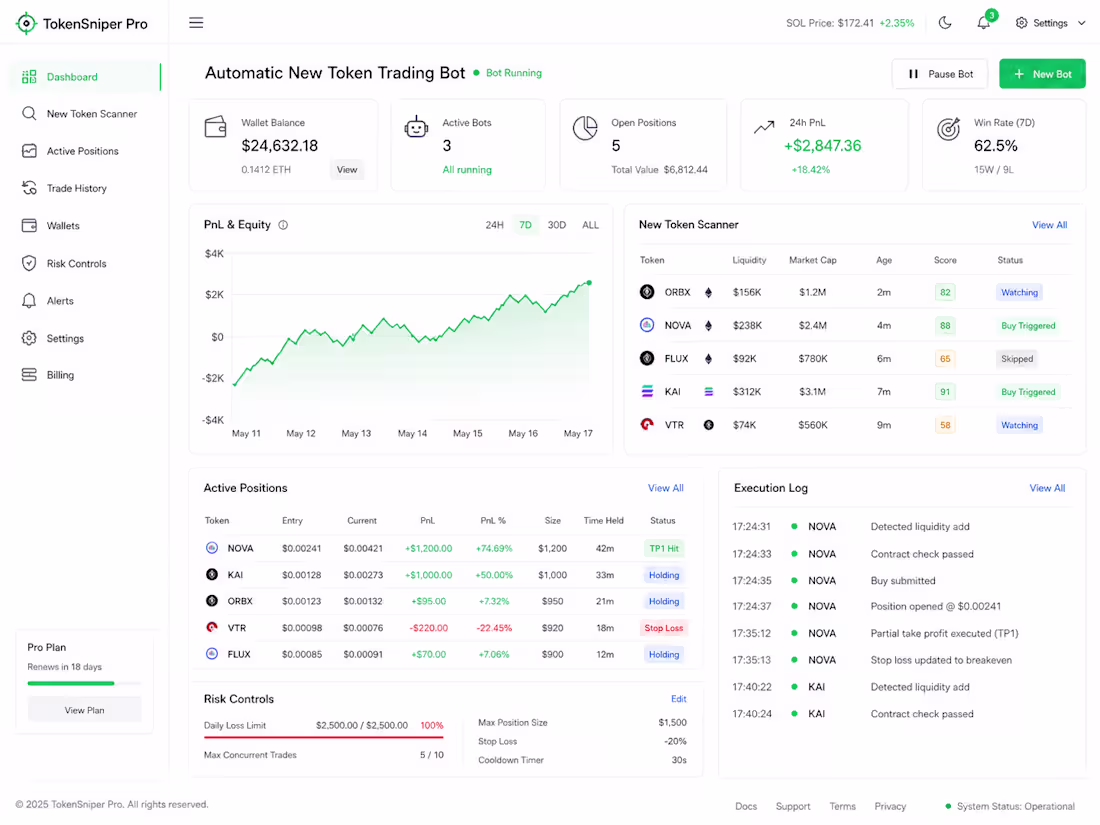Image resolution: width=1100 pixels, height=825 pixels.
Task: Click the PnL % column header
Action: click(x=493, y=521)
